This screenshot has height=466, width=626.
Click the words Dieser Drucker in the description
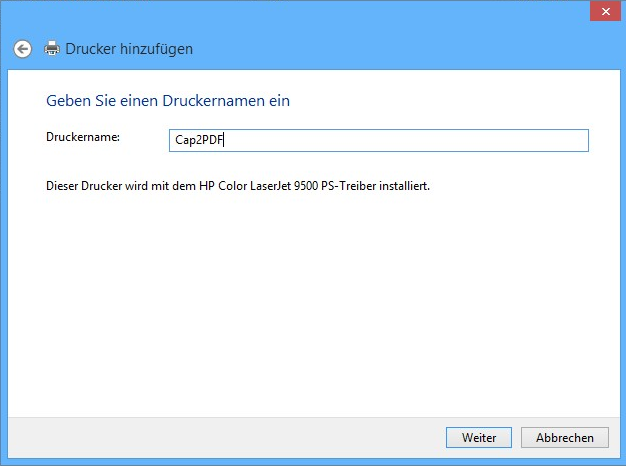click(84, 187)
